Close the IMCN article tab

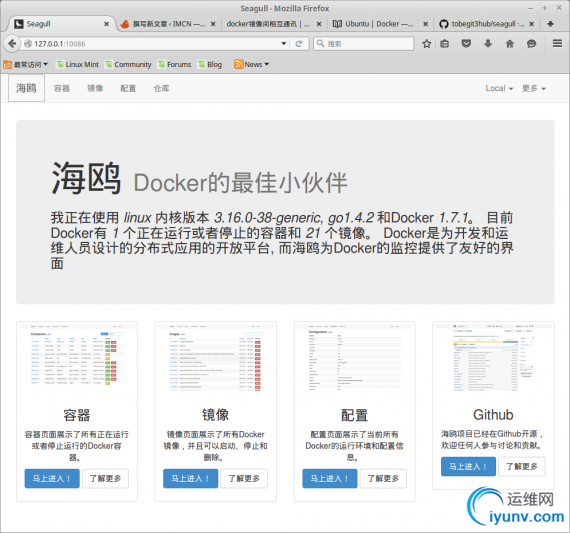click(x=213, y=24)
